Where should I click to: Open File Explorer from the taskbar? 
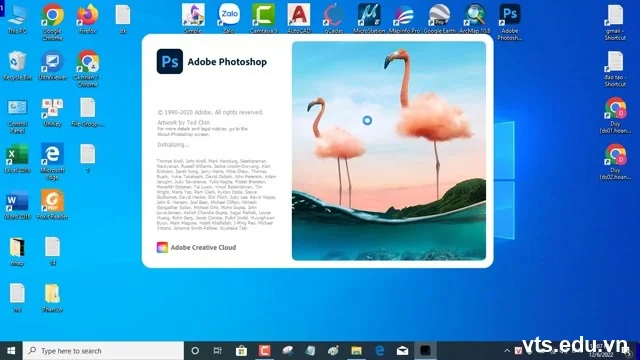click(356, 351)
